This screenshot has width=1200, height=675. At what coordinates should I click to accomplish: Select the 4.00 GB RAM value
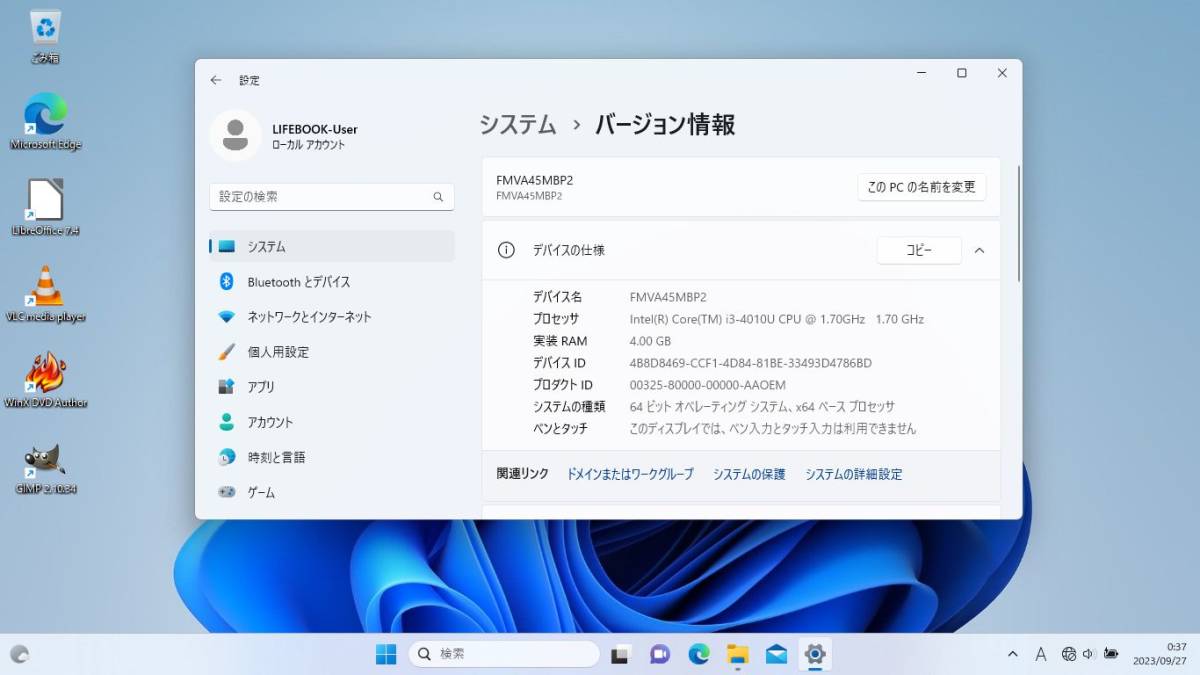pyautogui.click(x=653, y=341)
